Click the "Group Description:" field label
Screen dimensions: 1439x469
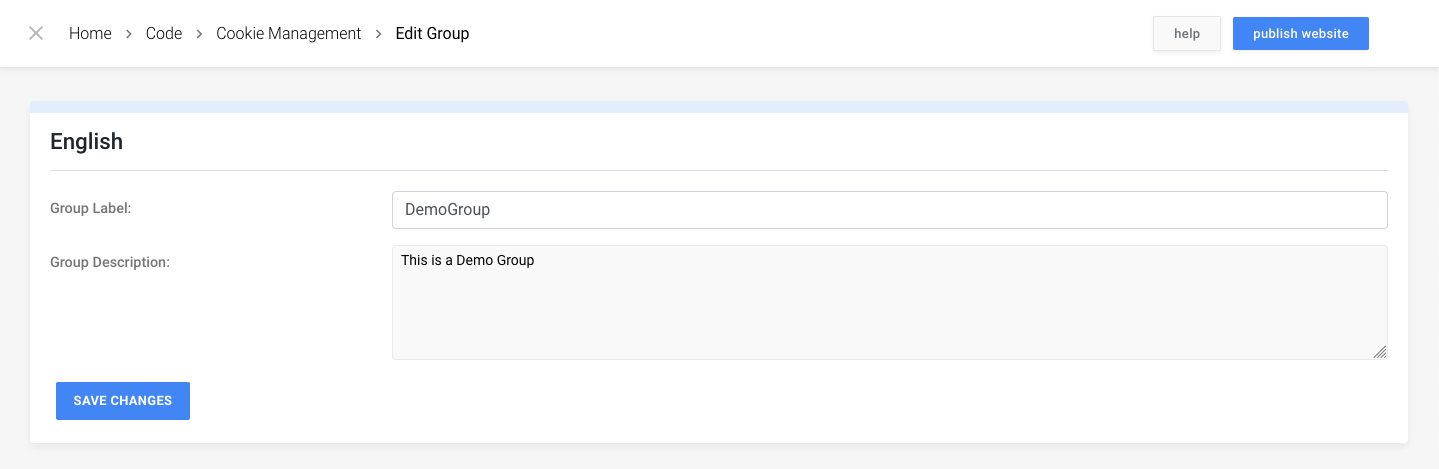110,262
